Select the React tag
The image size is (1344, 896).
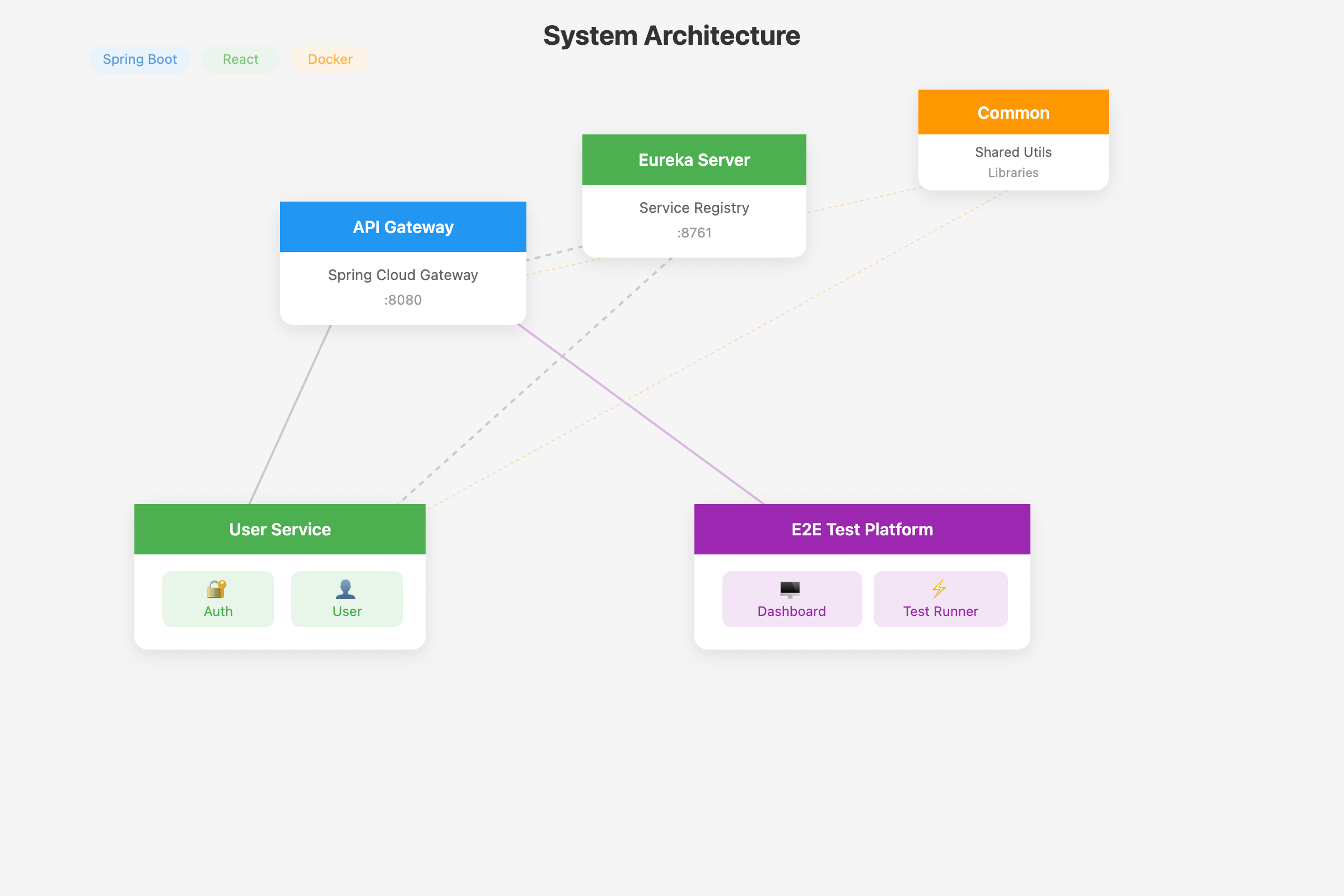click(x=241, y=59)
